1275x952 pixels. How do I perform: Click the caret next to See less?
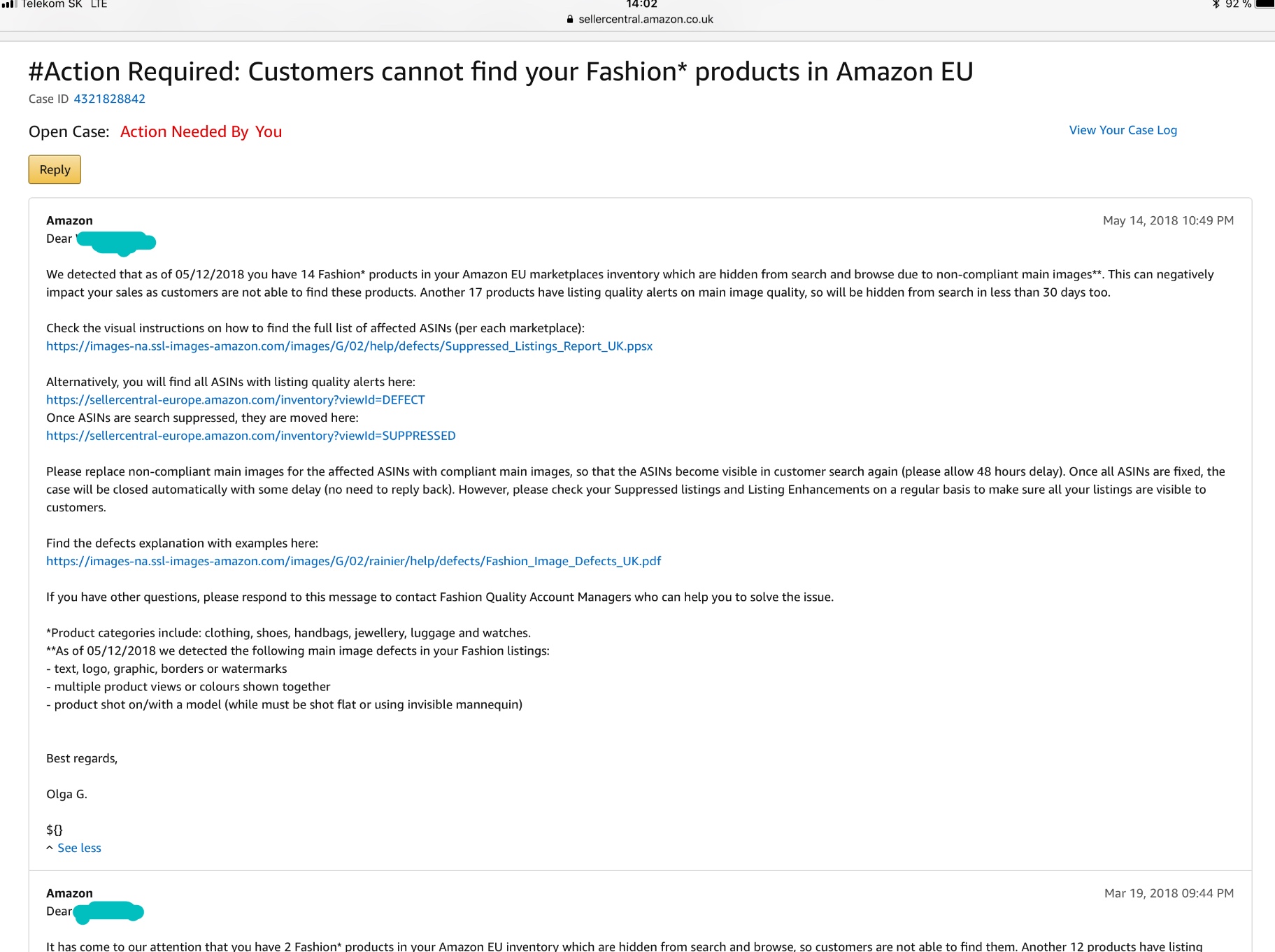coord(49,848)
